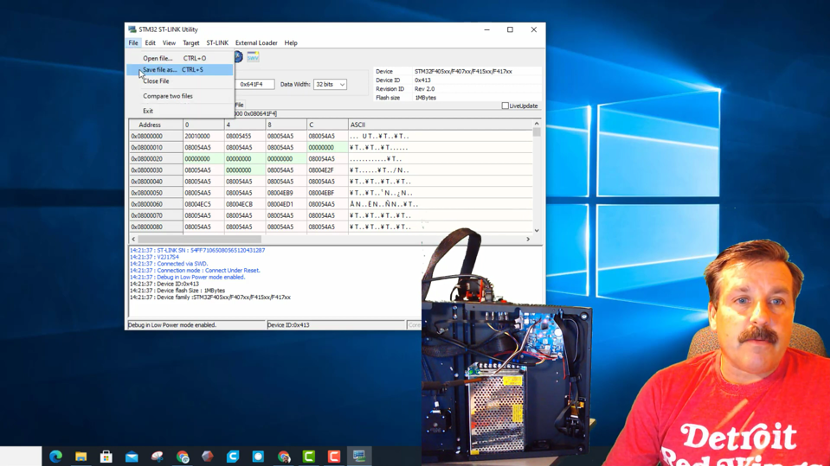Click the second Chrome icon with profile picture
The image size is (830, 466).
(x=284, y=456)
